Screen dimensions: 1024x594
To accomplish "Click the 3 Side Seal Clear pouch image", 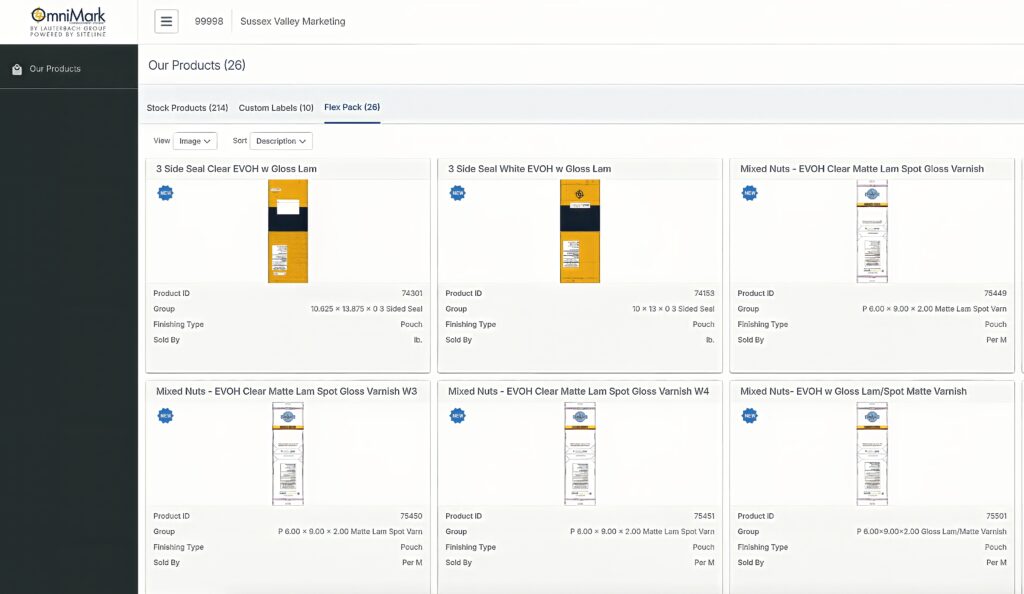I will point(288,232).
